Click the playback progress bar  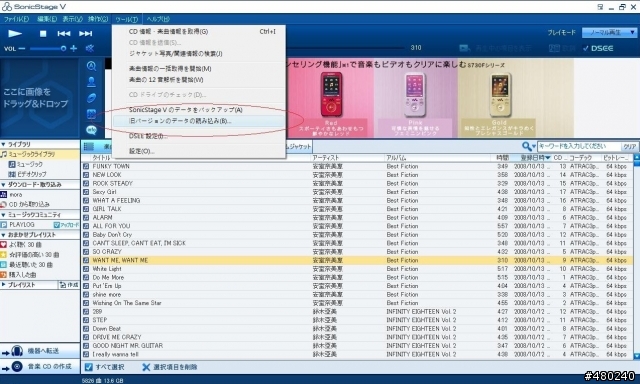click(x=345, y=48)
